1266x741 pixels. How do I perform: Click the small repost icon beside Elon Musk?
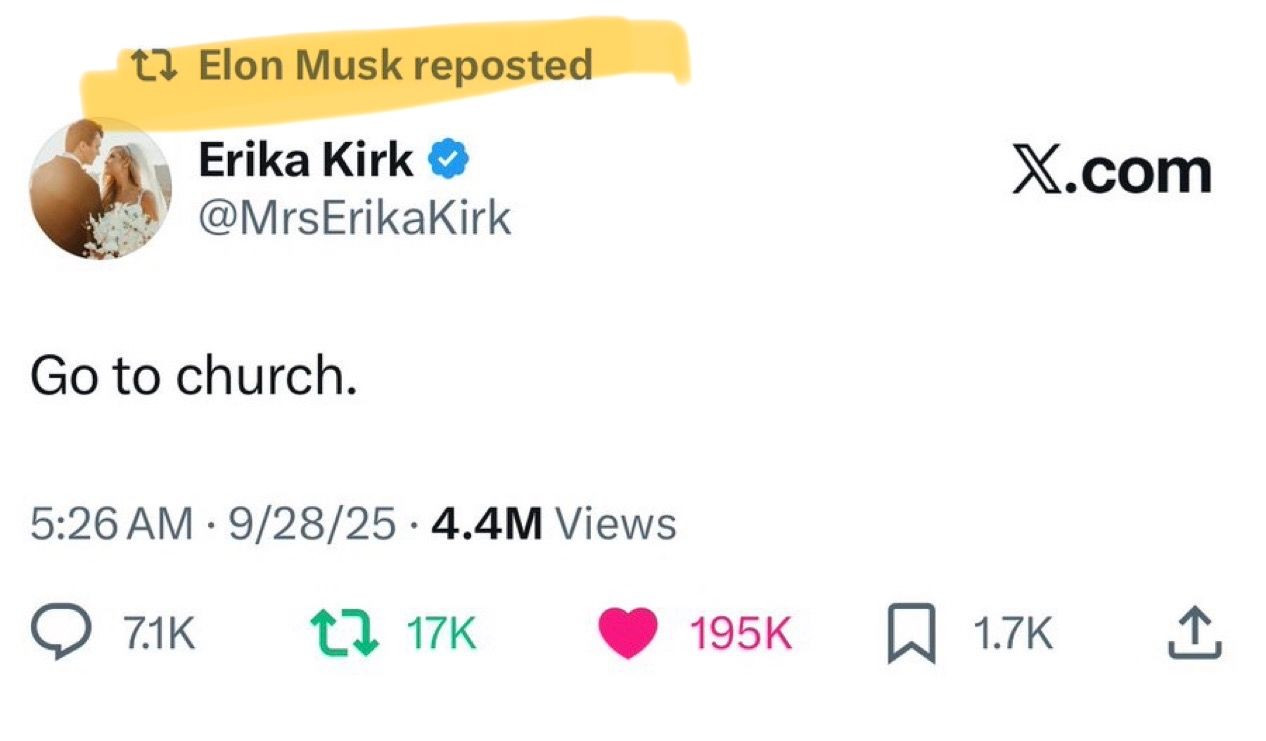155,67
